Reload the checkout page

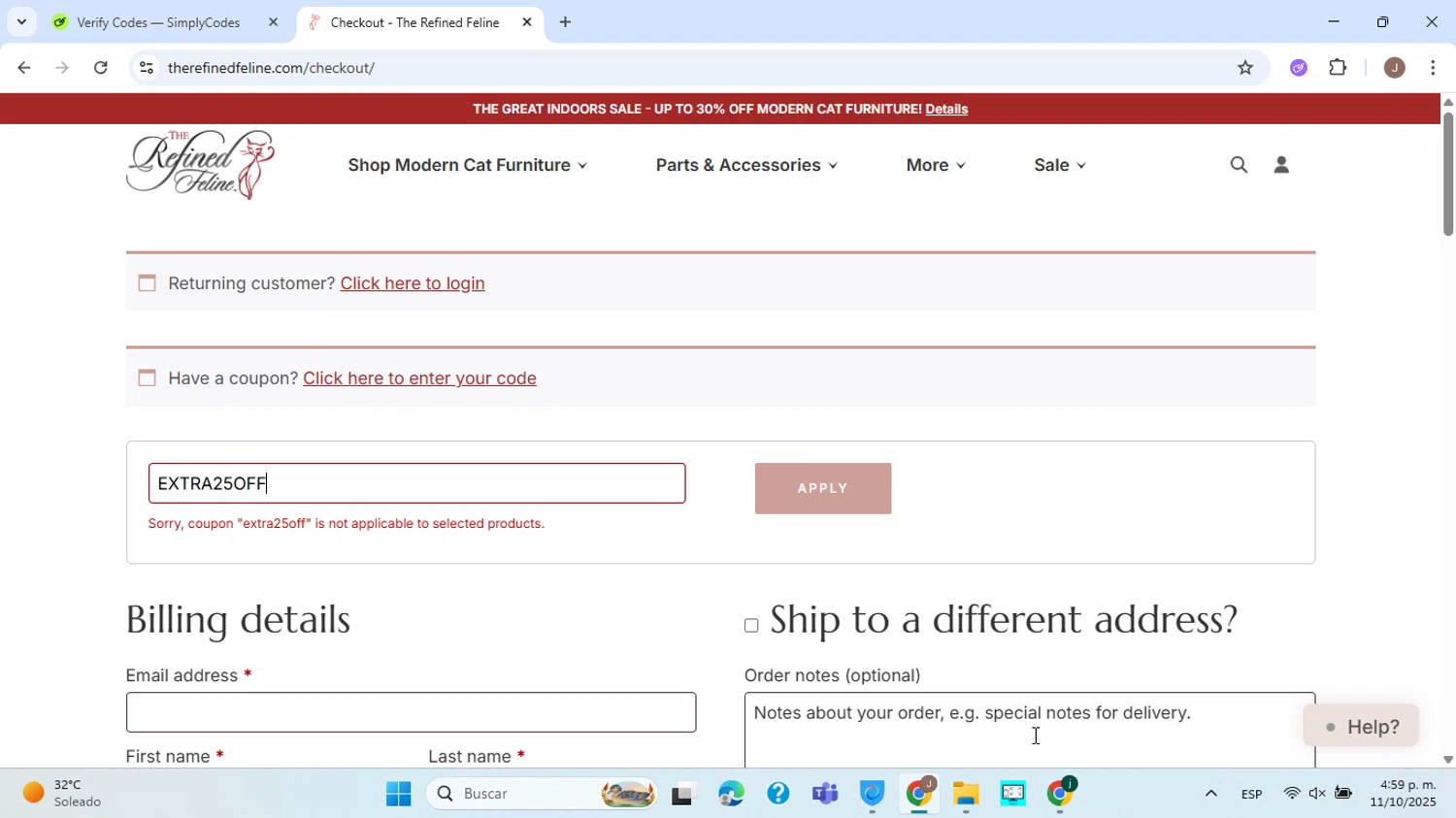(101, 68)
